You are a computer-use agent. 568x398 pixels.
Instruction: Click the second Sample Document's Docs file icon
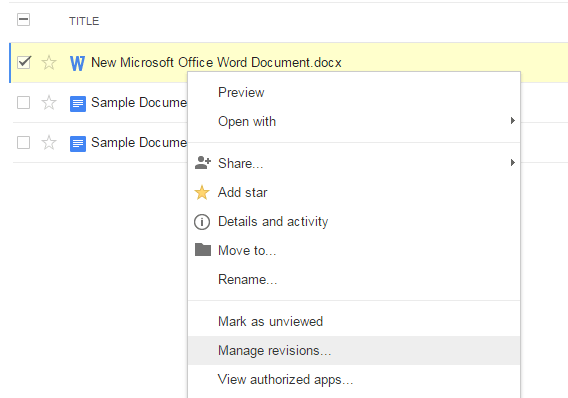[78, 143]
